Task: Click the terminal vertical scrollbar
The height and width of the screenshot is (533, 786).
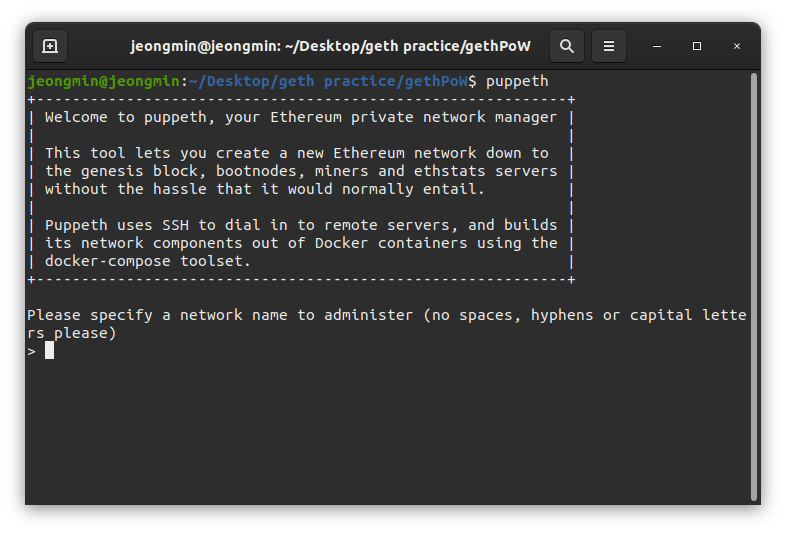Action: point(753,286)
